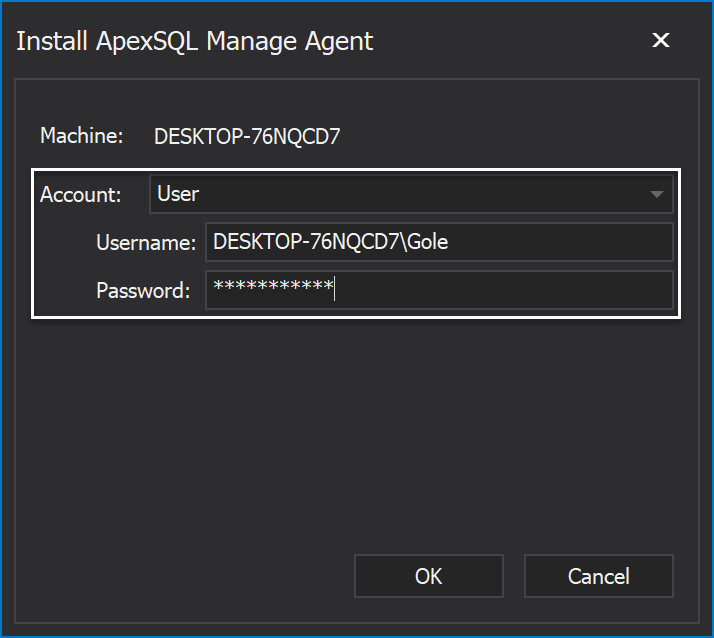Click the Username label
The height and width of the screenshot is (638, 714).
pos(146,242)
